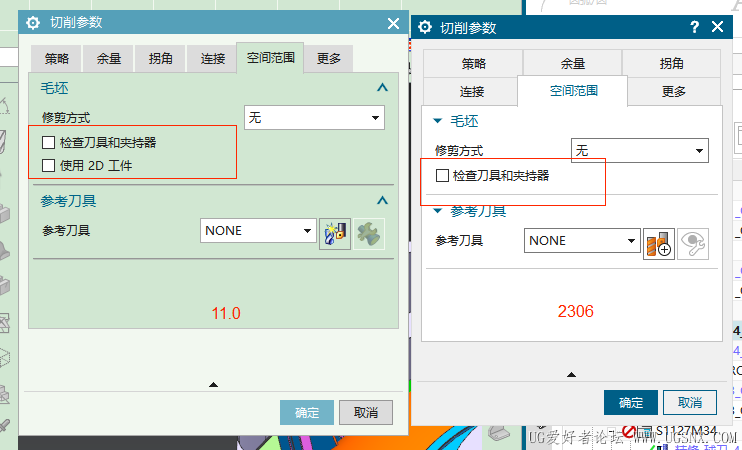Click the gear icon in the 11.0 title bar
The image size is (742, 450).
click(33, 22)
